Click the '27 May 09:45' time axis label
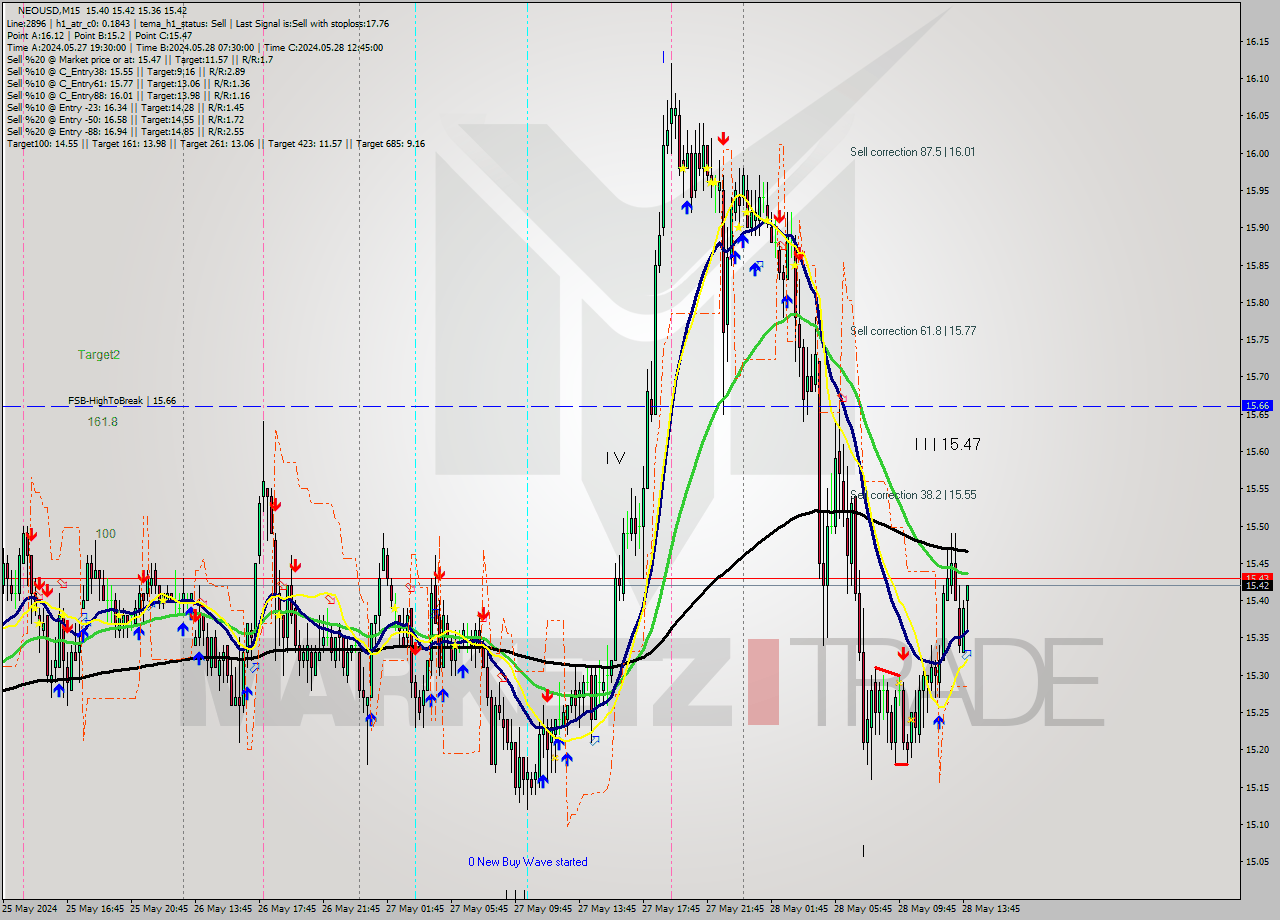This screenshot has height=920, width=1280. pyautogui.click(x=542, y=909)
